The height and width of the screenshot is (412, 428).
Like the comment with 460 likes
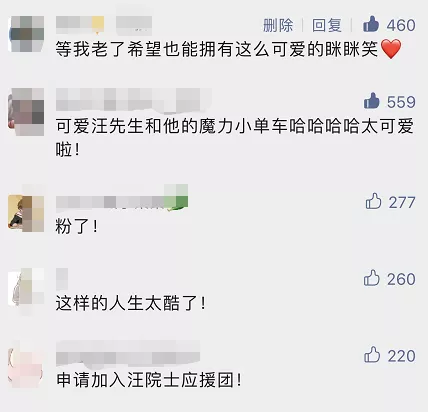click(371, 24)
